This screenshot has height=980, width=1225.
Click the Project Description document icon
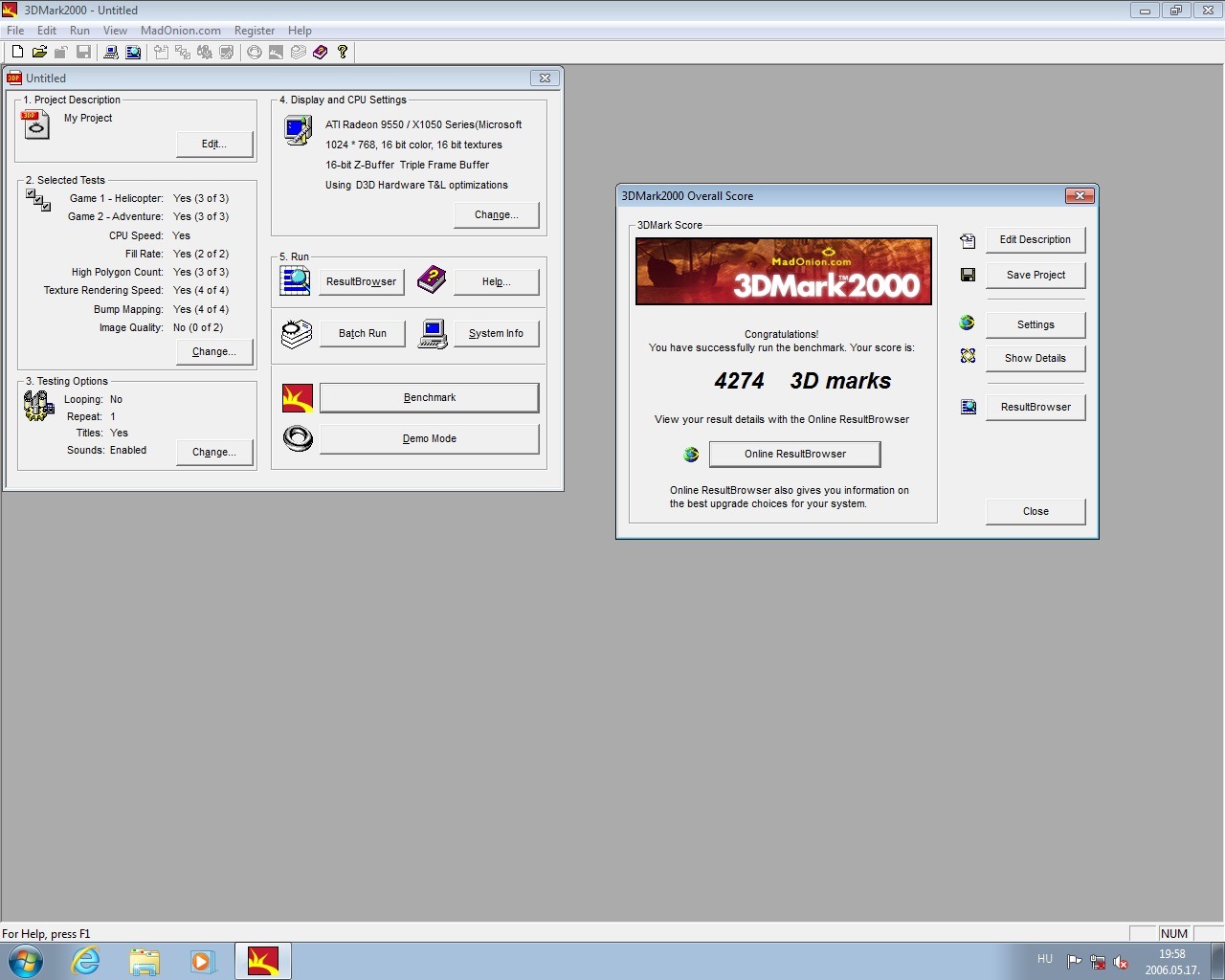(x=35, y=124)
